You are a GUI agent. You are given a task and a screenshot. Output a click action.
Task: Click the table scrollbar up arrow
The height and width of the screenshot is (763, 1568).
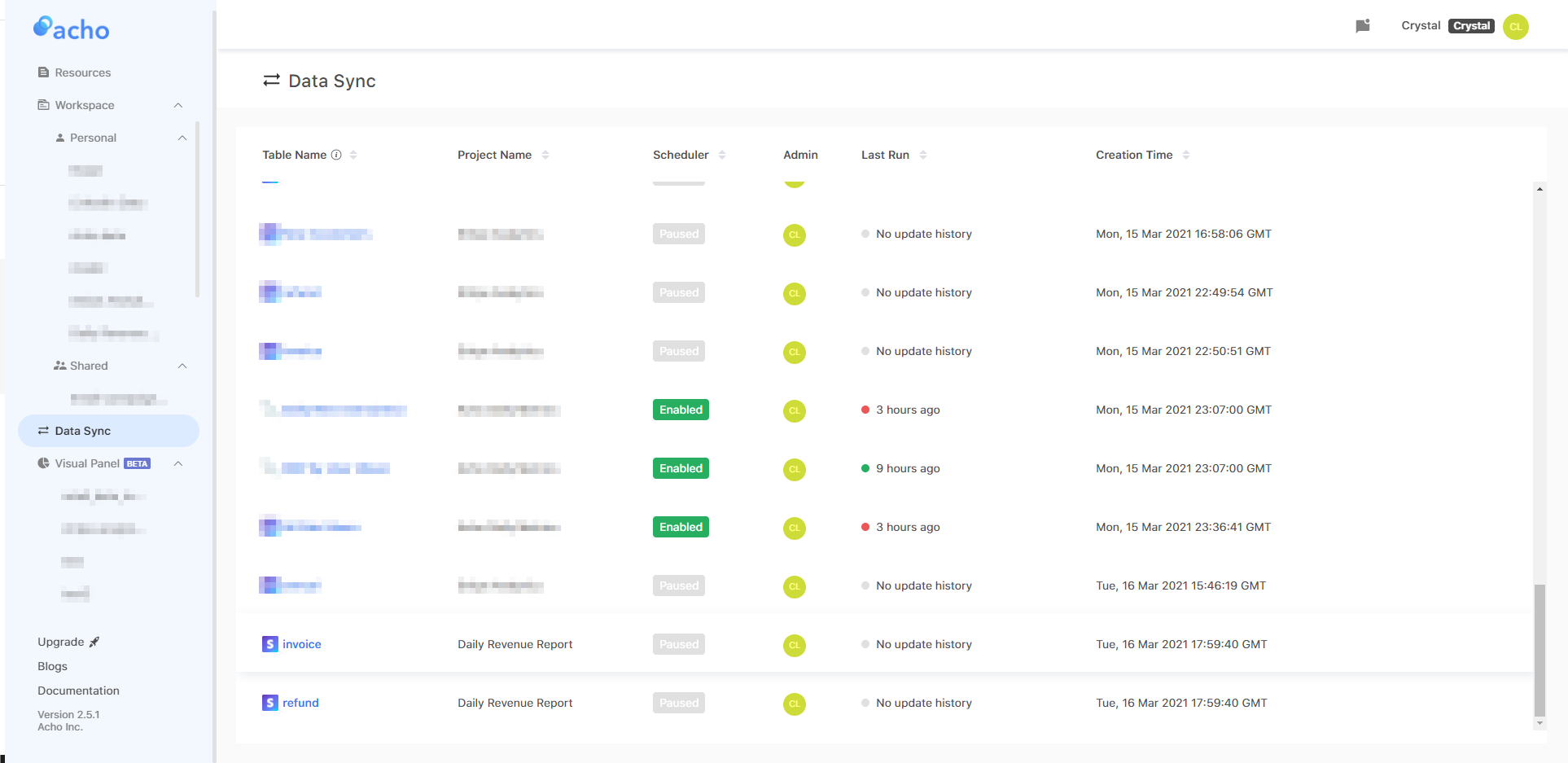(x=1539, y=189)
